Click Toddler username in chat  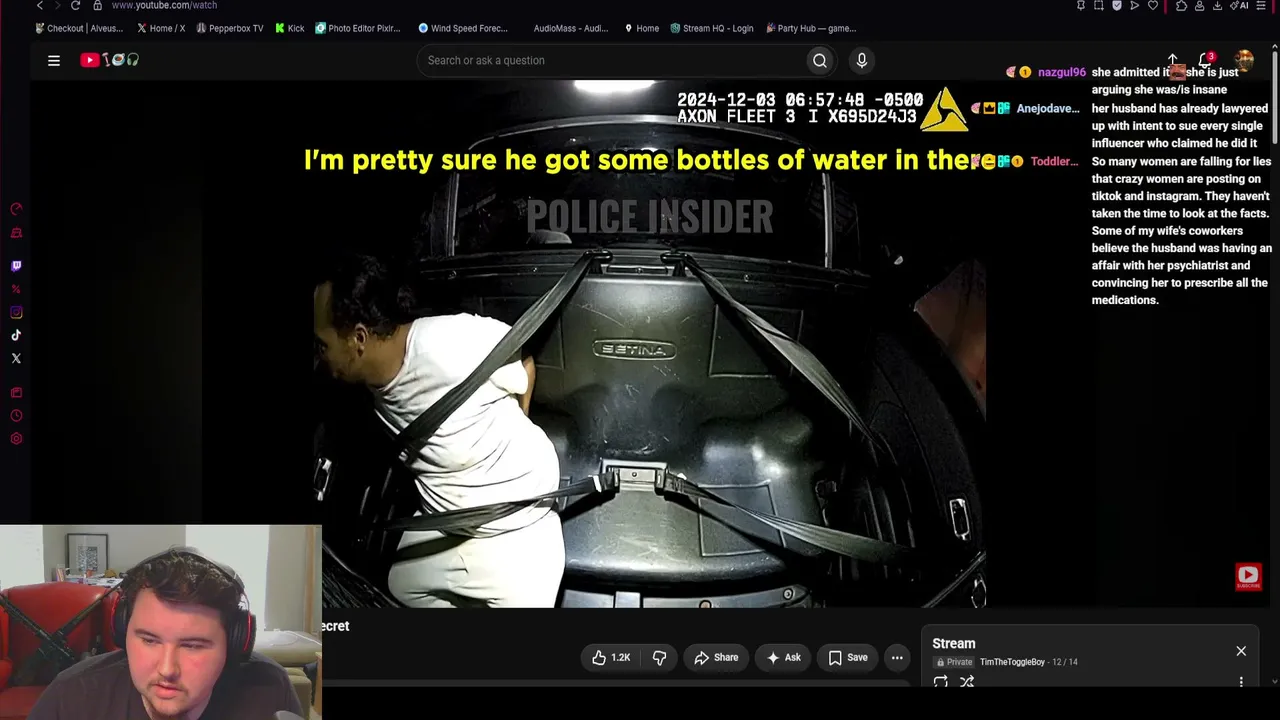(1054, 161)
